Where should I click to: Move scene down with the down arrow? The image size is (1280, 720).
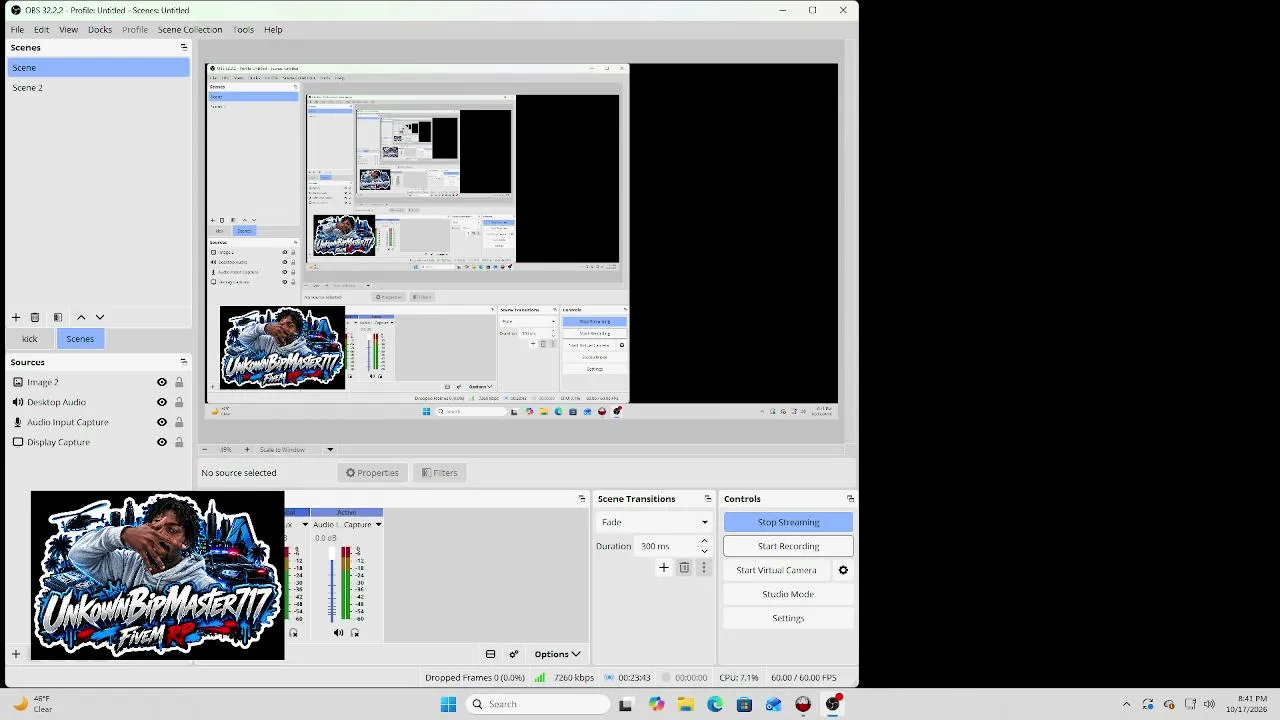[x=100, y=317]
